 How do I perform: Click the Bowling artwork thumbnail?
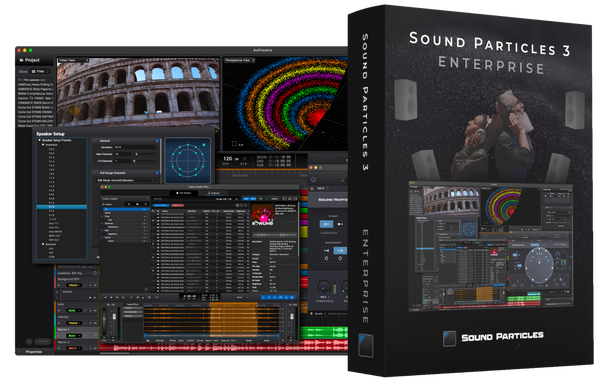tap(262, 214)
